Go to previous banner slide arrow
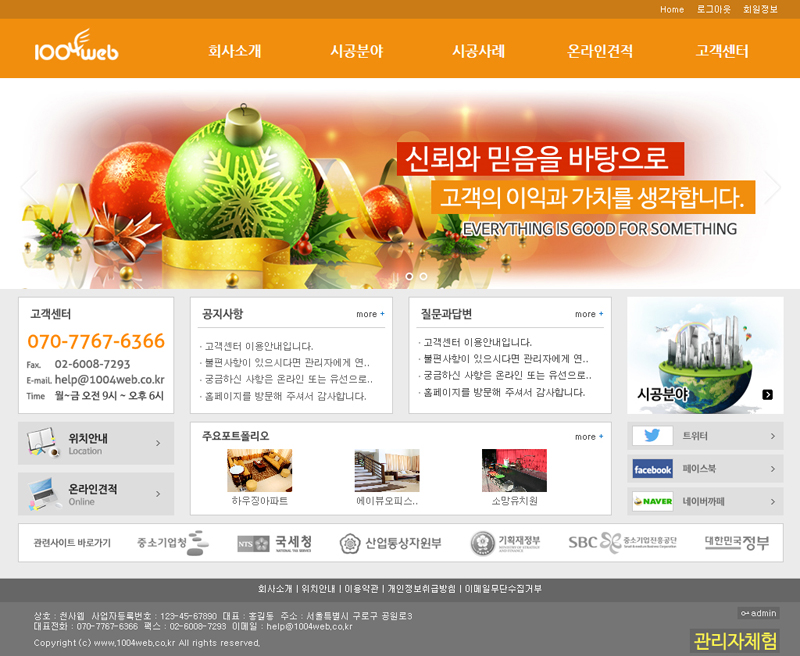 tap(28, 187)
